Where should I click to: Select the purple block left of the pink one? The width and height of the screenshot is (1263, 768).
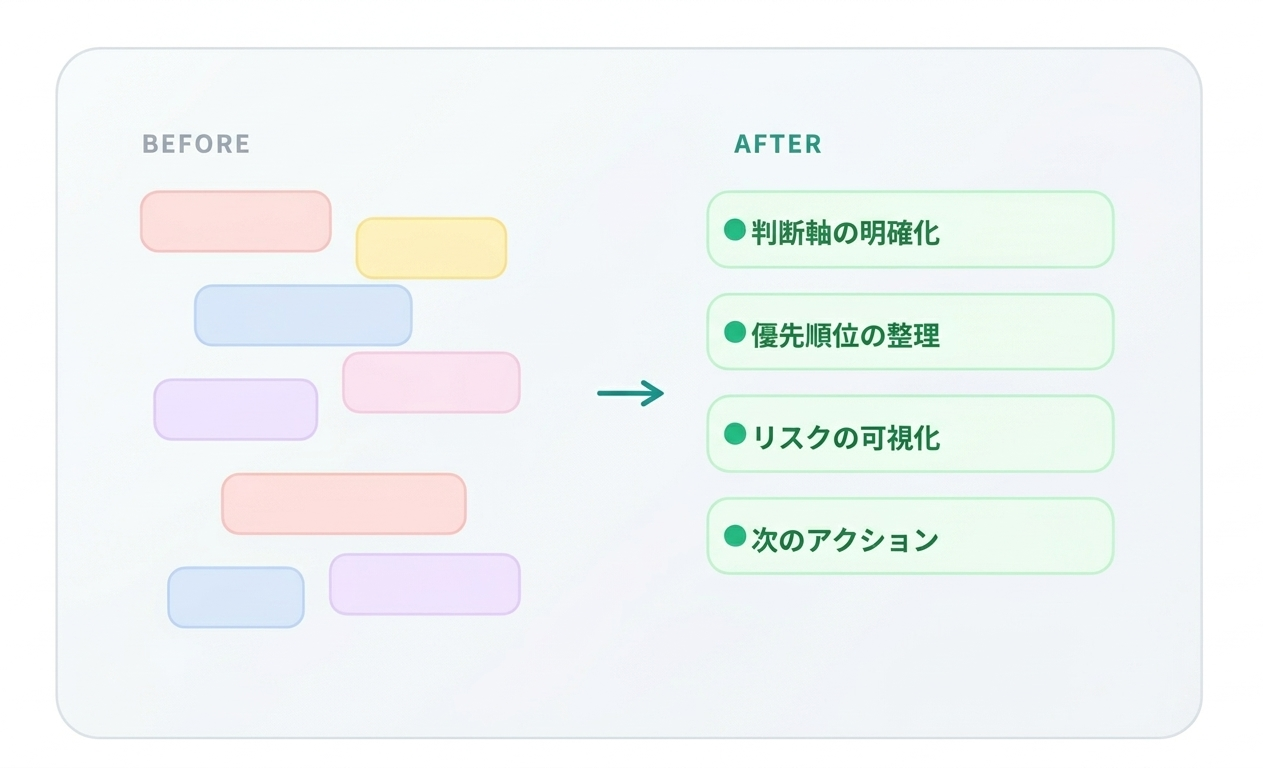pos(235,409)
